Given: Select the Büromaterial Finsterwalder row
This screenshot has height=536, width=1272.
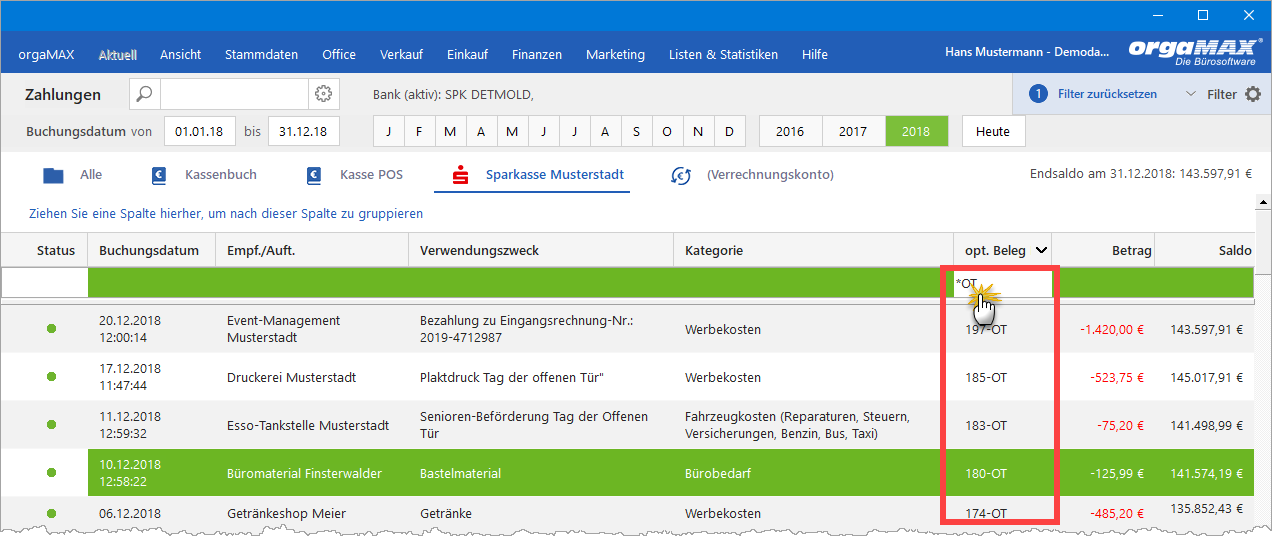Looking at the screenshot, I should click(x=628, y=473).
